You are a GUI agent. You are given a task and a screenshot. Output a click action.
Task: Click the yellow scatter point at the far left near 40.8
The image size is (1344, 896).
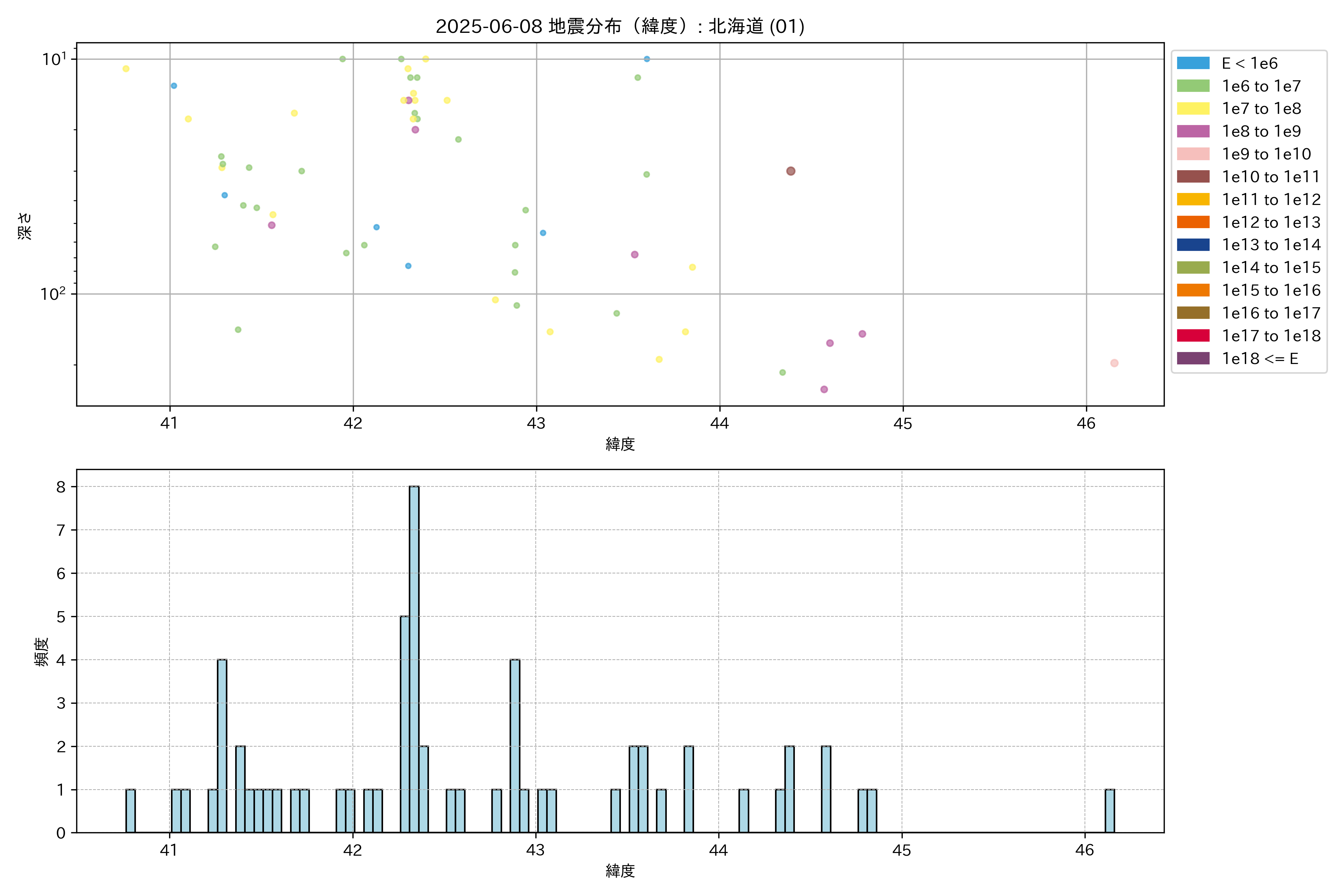point(126,69)
